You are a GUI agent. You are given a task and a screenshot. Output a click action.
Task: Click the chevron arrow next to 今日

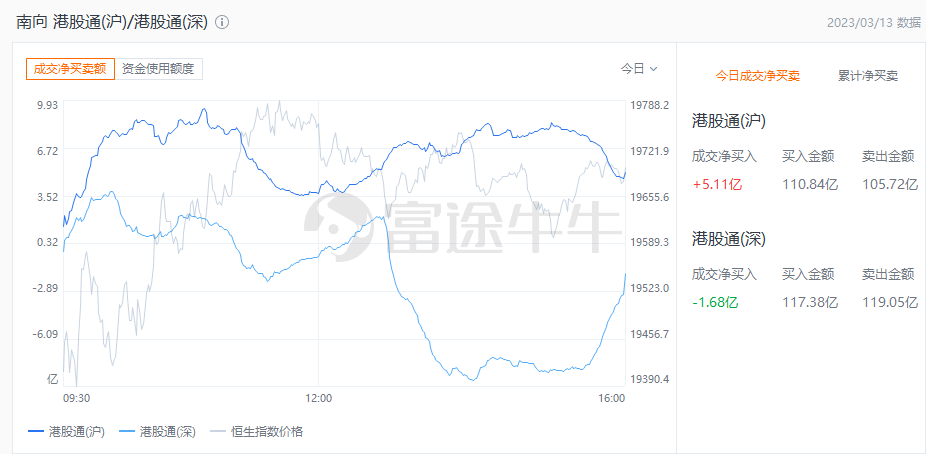[x=654, y=69]
